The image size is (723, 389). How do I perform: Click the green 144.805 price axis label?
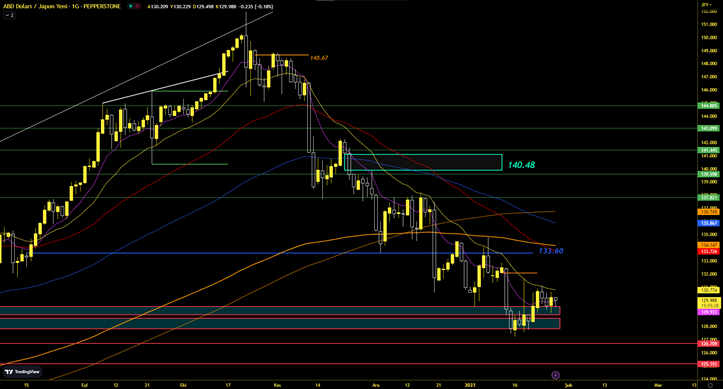710,106
